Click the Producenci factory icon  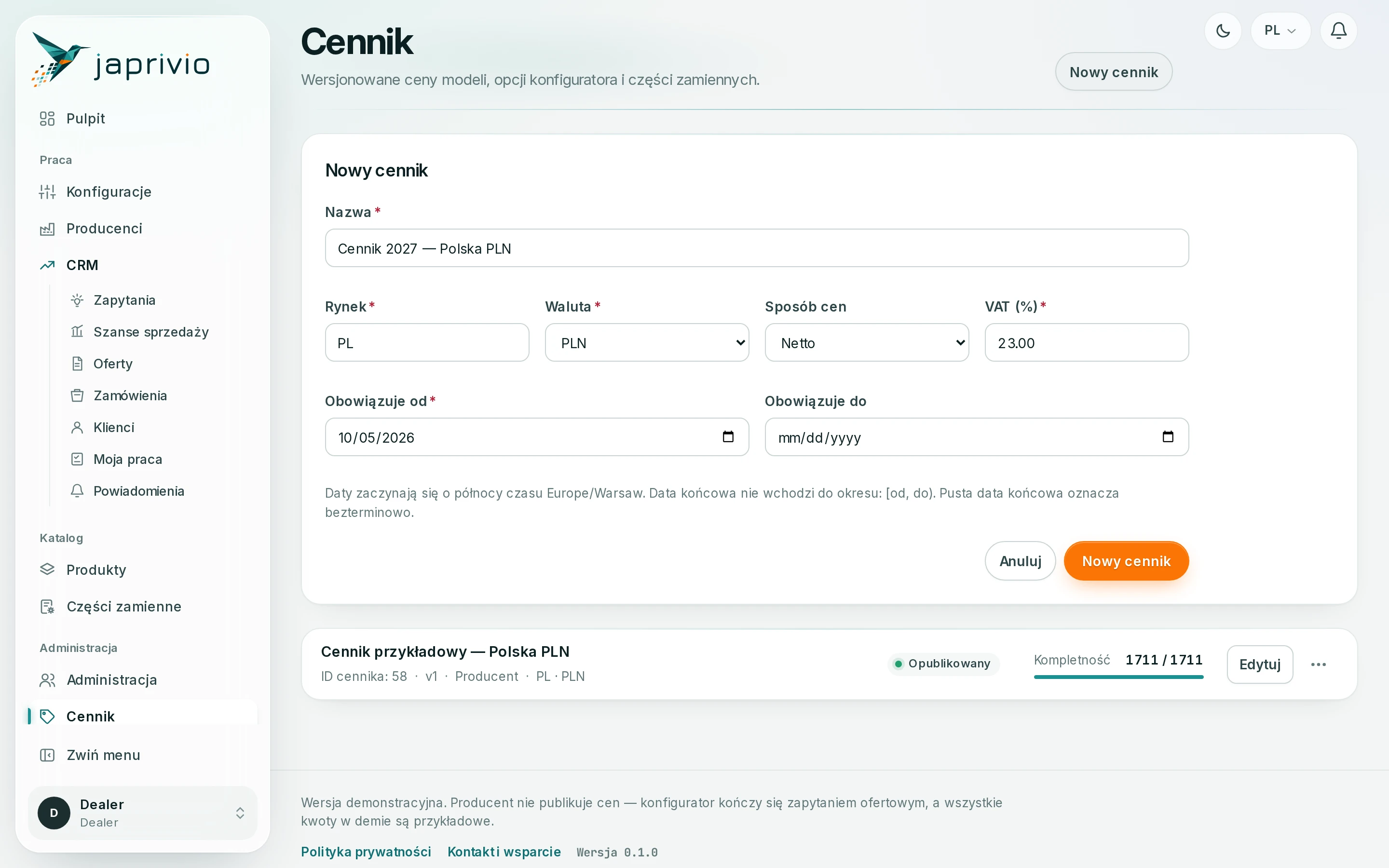47,229
